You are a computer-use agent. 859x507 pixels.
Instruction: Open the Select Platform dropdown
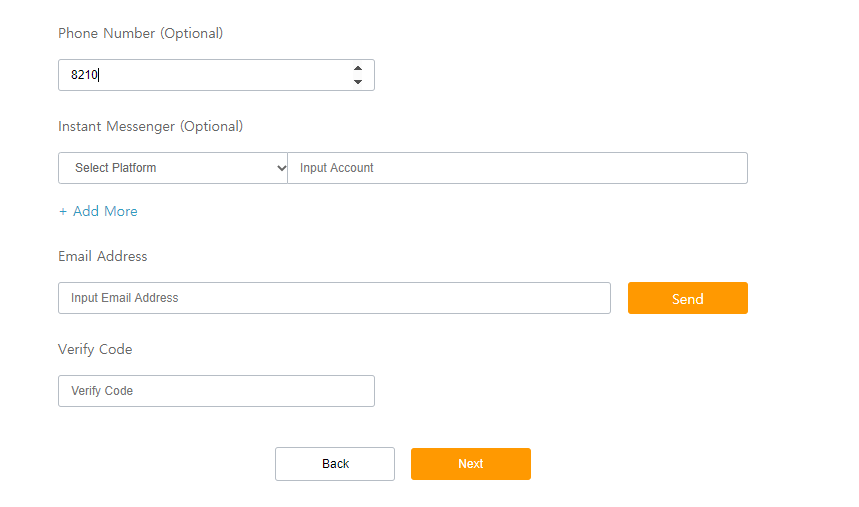[173, 168]
